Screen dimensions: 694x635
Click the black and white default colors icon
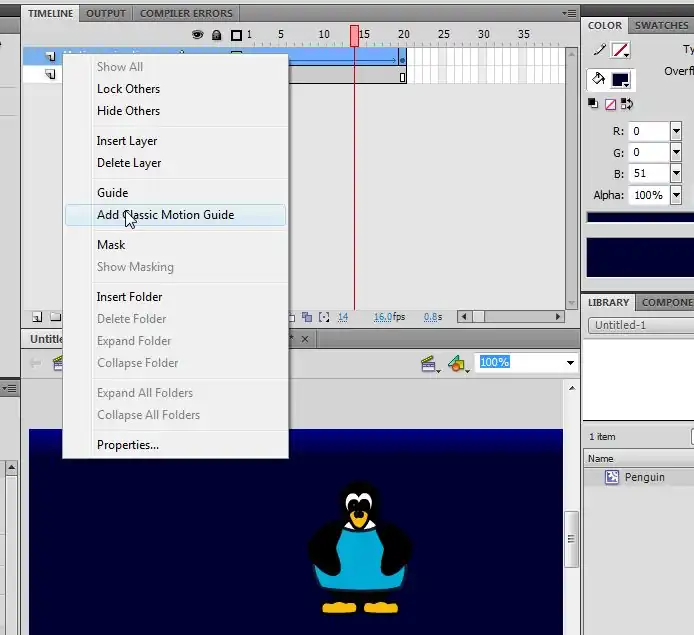594,104
